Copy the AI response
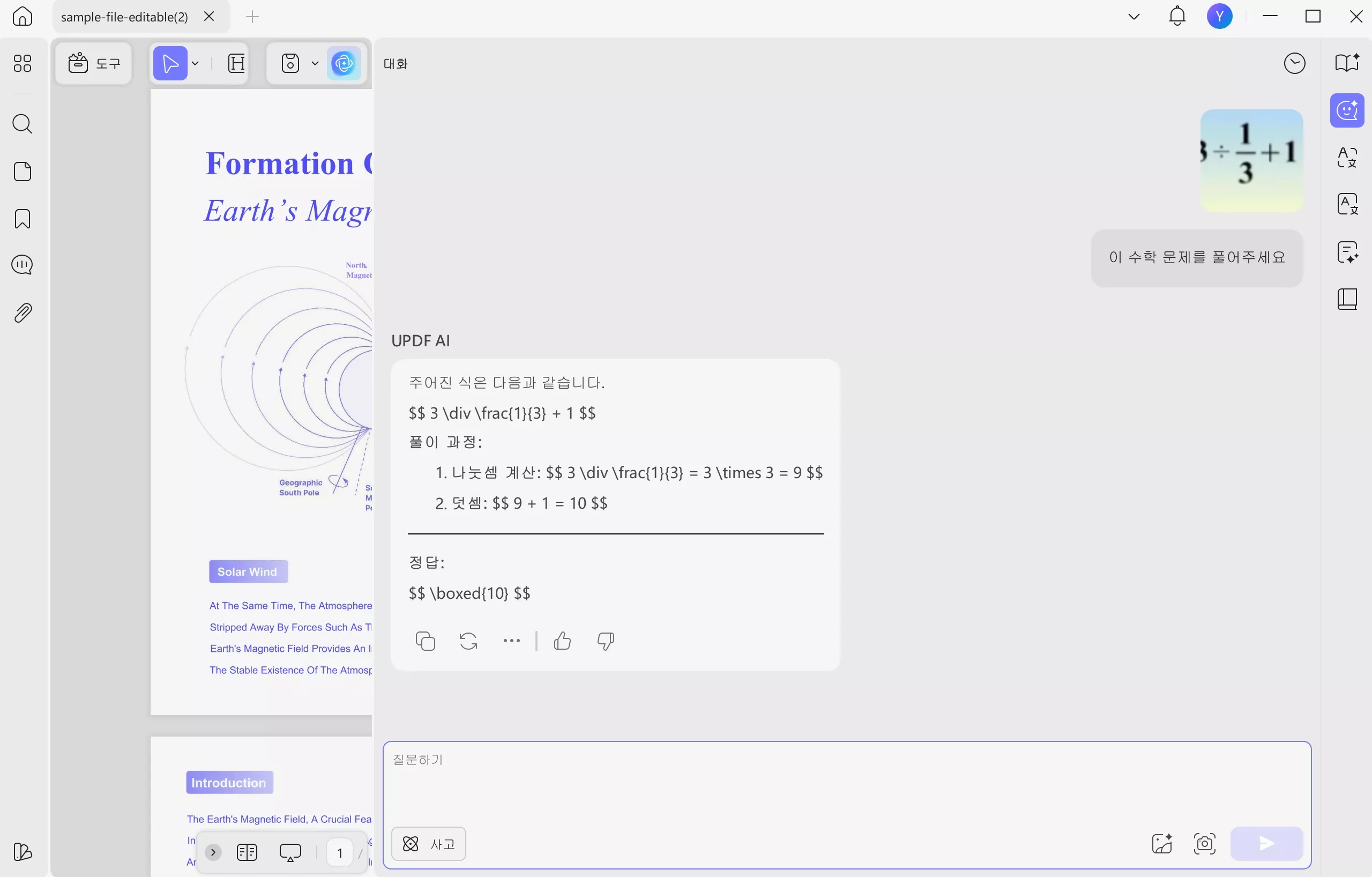Screen dimensions: 1372x877 point(425,641)
